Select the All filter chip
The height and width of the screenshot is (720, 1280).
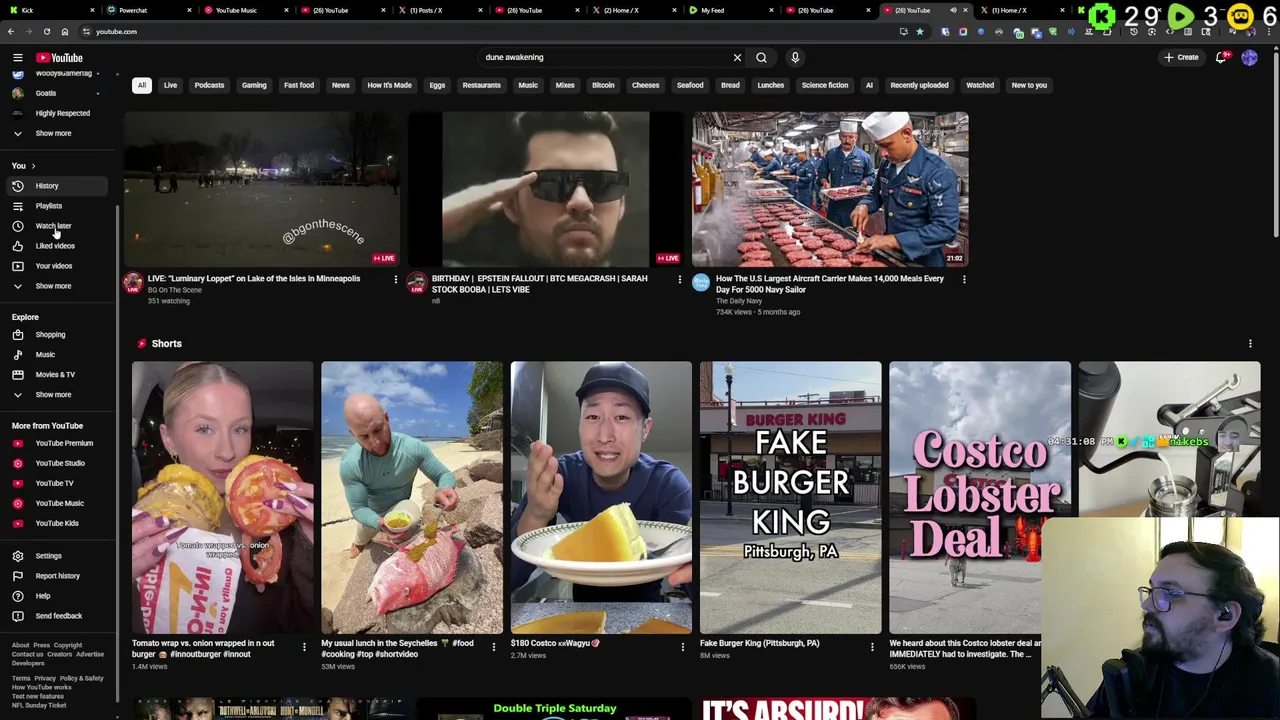(x=141, y=85)
